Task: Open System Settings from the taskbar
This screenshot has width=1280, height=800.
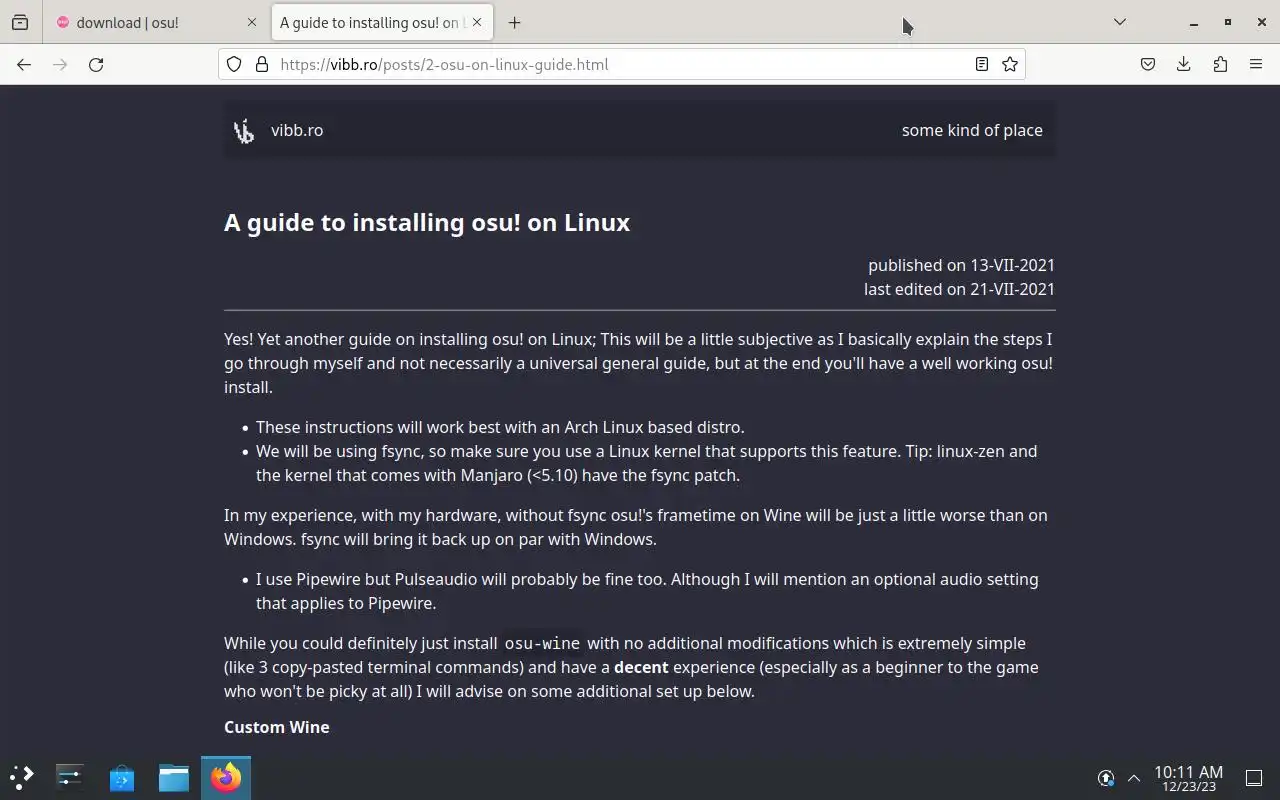Action: point(70,777)
